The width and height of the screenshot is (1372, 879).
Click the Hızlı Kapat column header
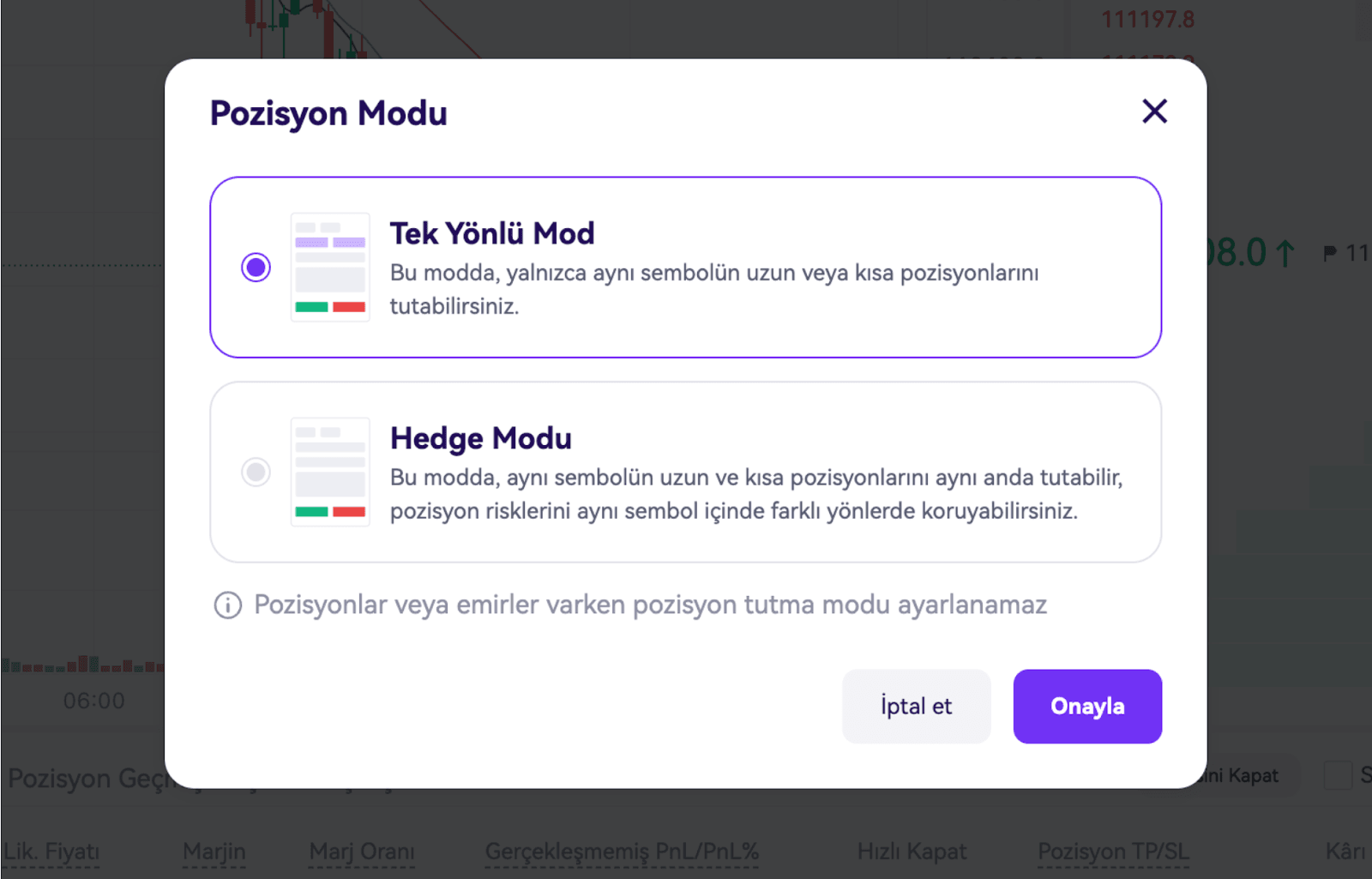click(912, 852)
